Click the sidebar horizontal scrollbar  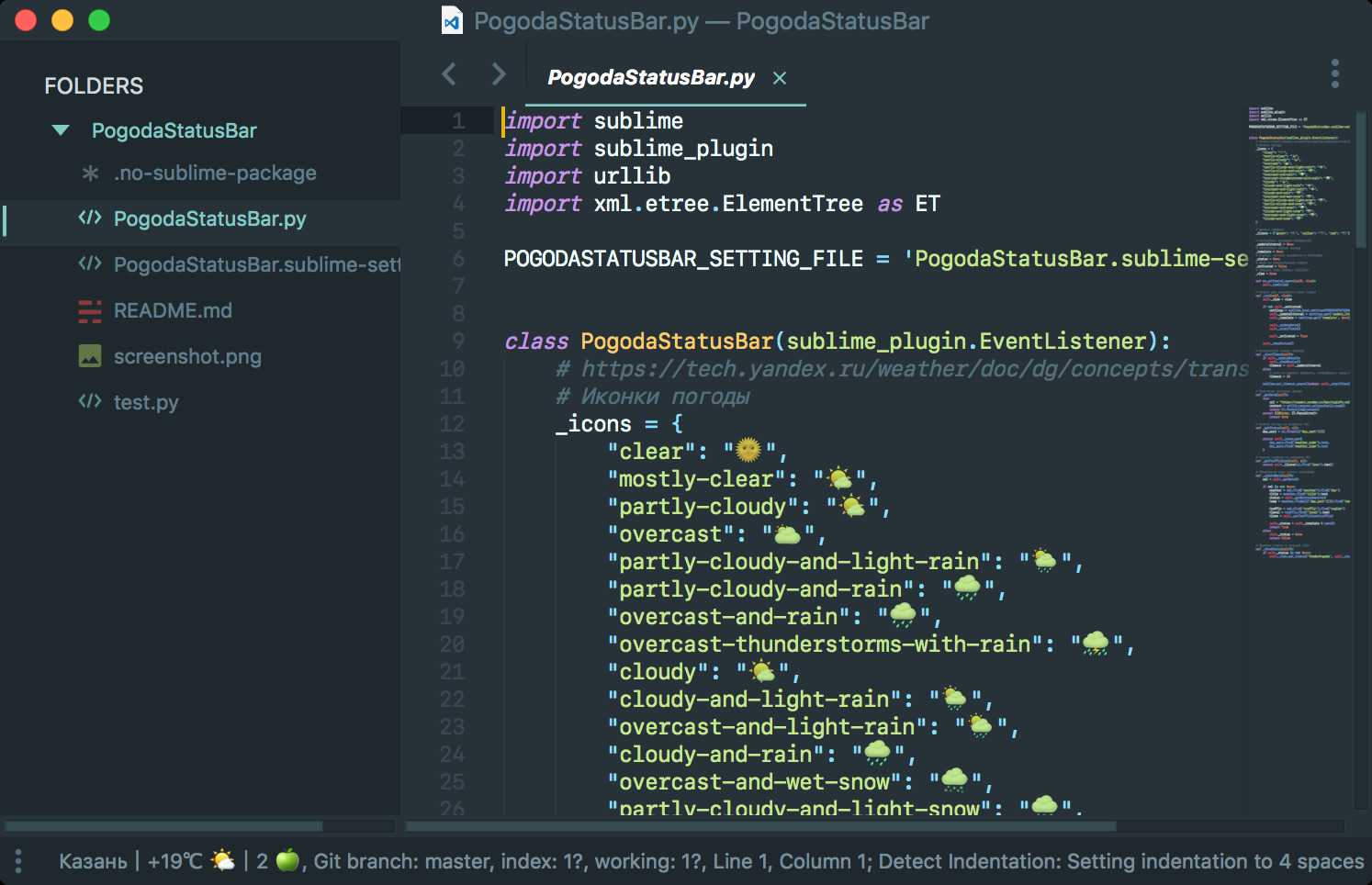tap(163, 826)
